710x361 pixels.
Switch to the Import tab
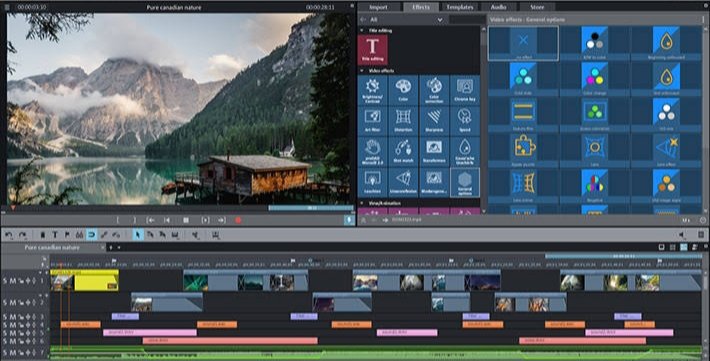point(379,7)
